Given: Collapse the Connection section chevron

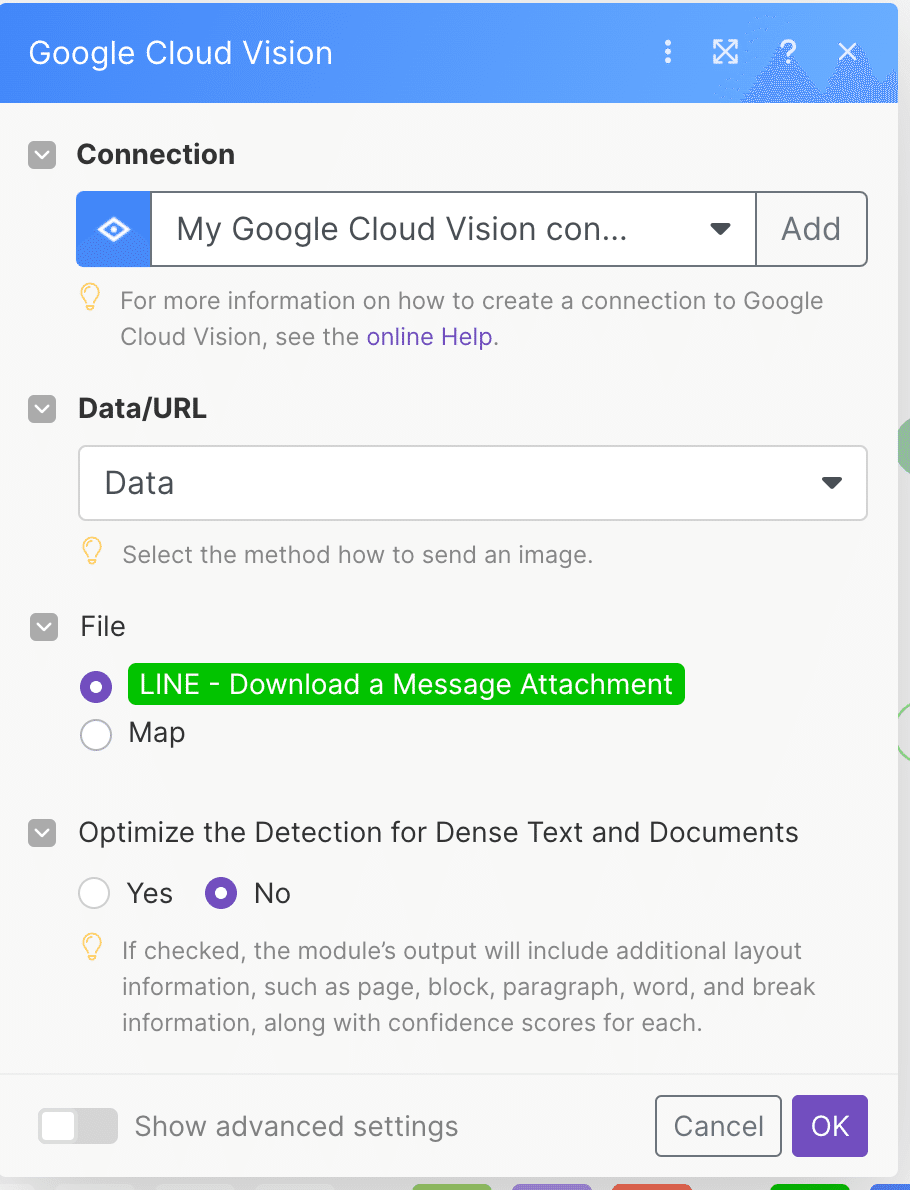Looking at the screenshot, I should [42, 155].
